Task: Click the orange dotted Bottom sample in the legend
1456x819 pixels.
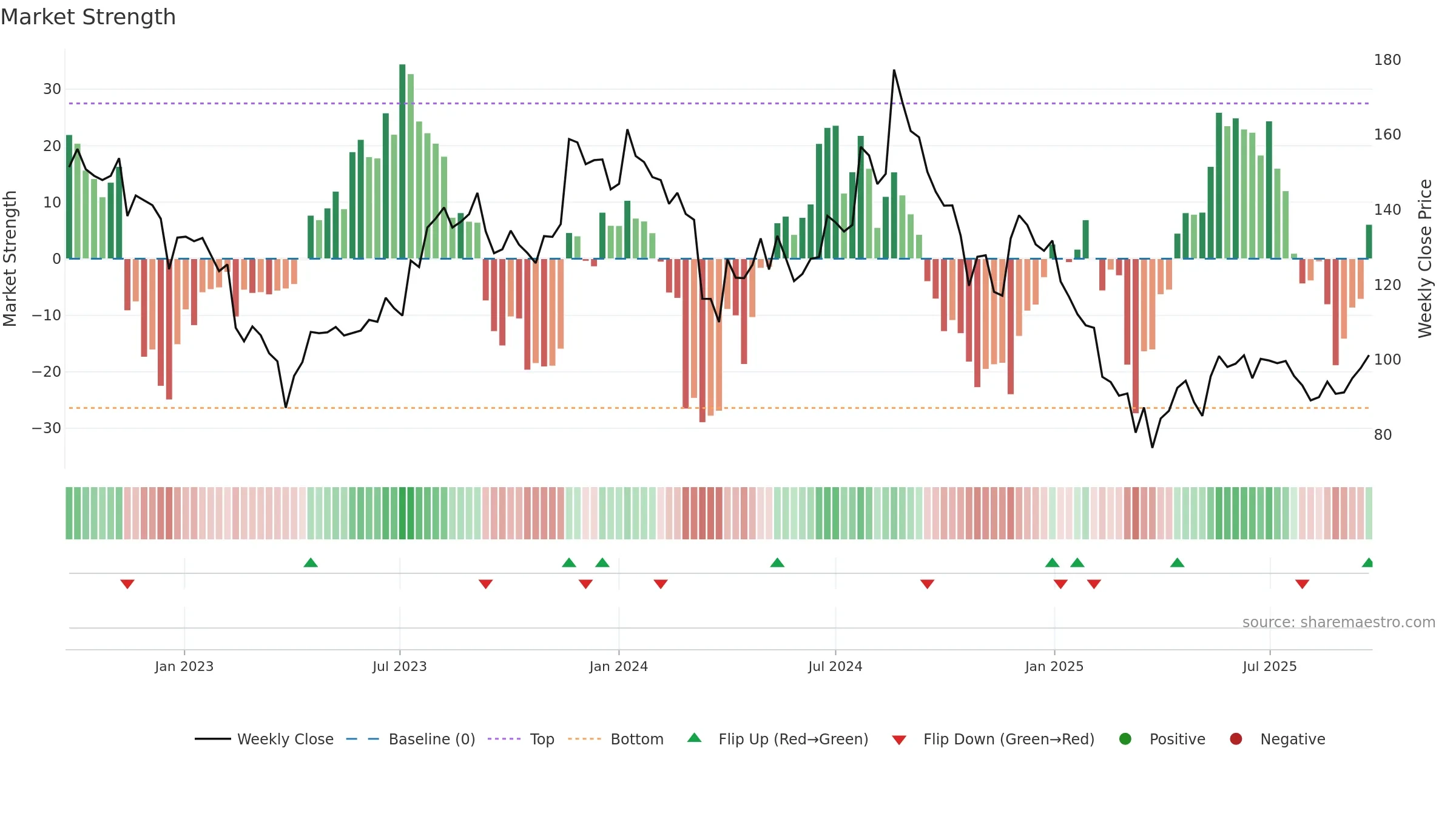Action: coord(585,739)
